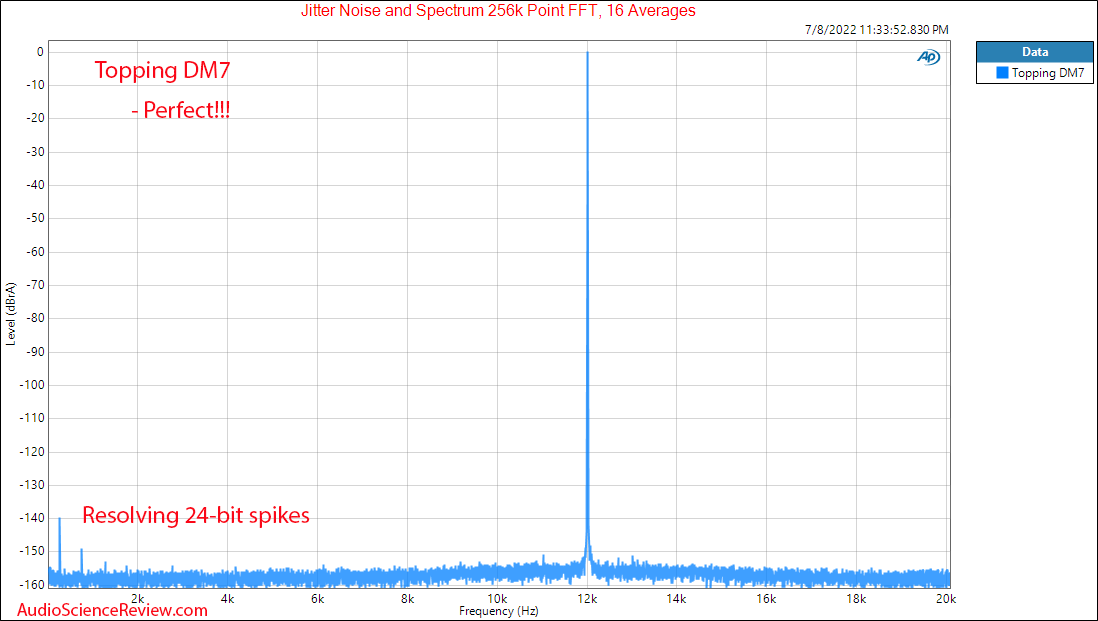The image size is (1098, 621).
Task: Click the "Frequency (Hz)" horizontal axis title
Action: 499,611
